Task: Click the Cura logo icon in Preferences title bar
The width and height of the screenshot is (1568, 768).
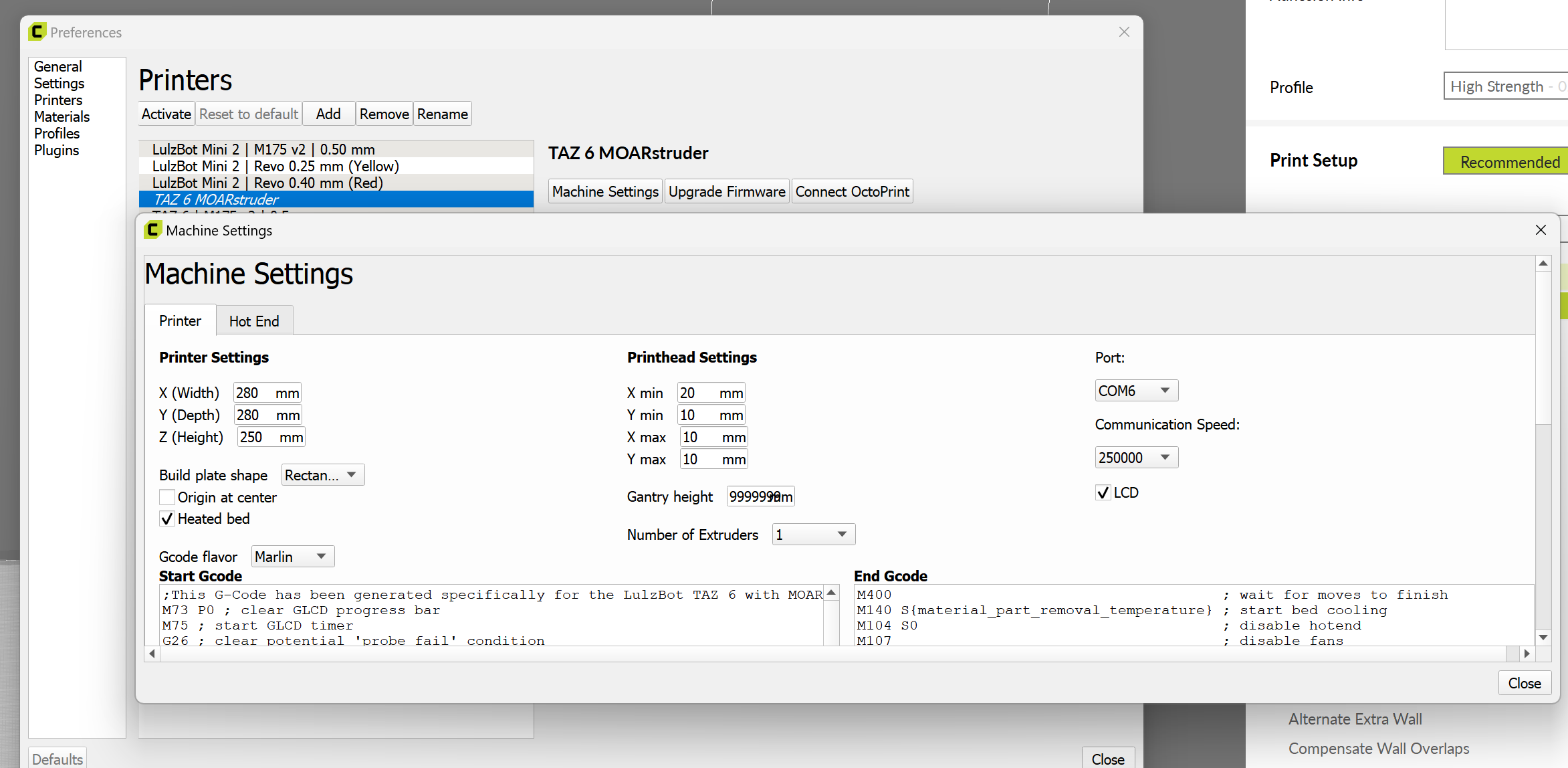Action: point(37,31)
